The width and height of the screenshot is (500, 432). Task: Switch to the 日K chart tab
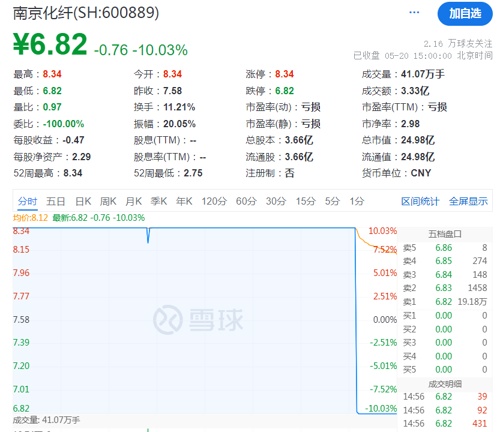tap(83, 201)
